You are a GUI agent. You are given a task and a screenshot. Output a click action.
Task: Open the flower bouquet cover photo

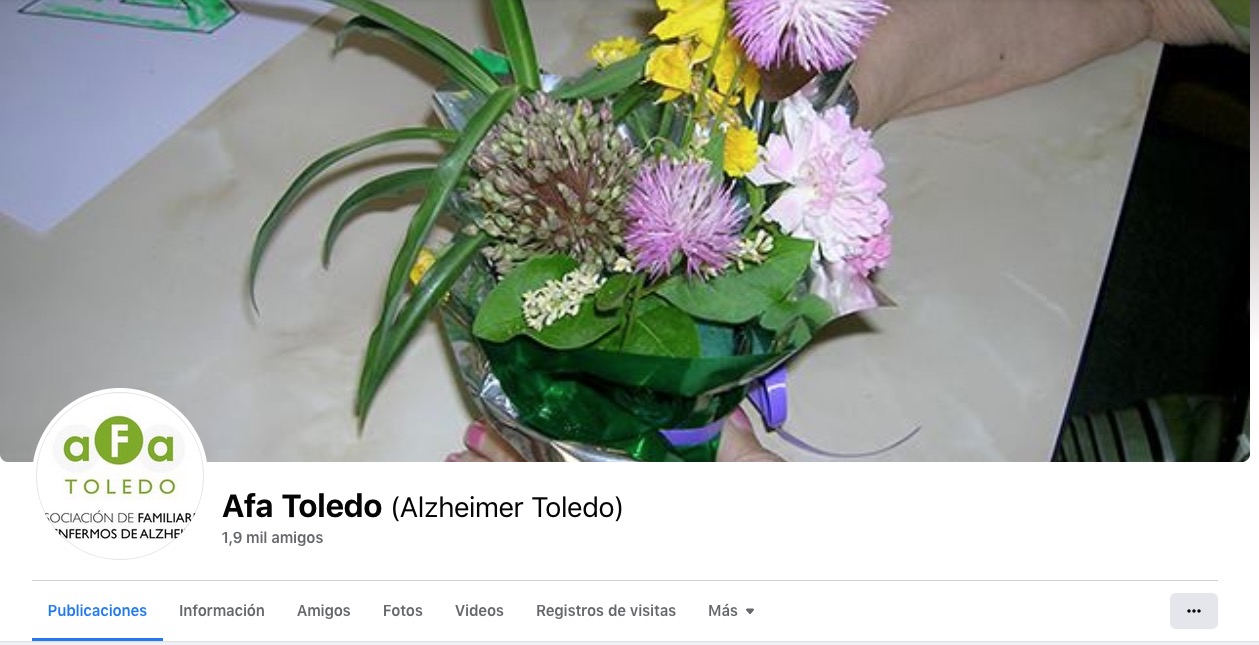point(629,231)
